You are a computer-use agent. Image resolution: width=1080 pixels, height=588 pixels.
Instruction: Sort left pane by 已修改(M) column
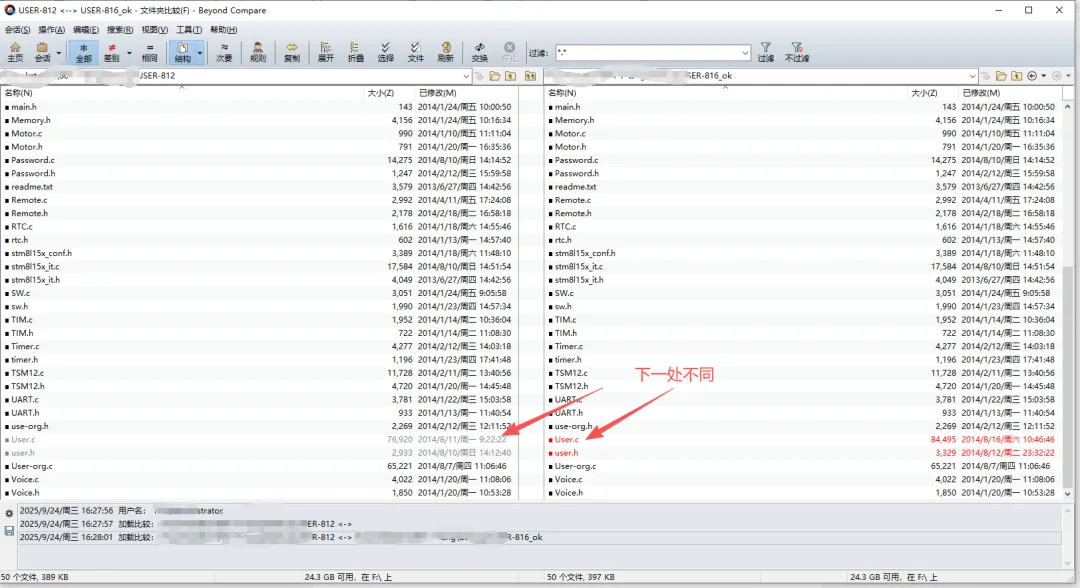tap(466, 93)
